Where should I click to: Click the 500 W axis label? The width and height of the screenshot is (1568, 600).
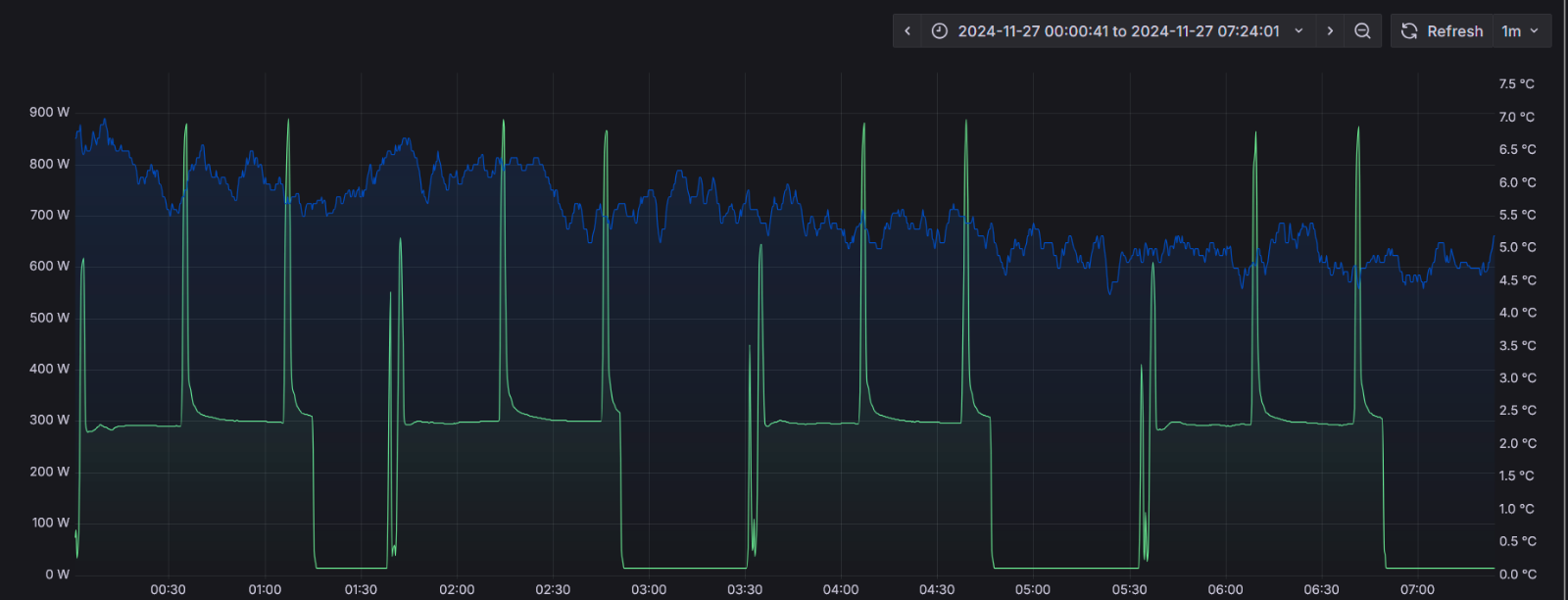pos(49,318)
